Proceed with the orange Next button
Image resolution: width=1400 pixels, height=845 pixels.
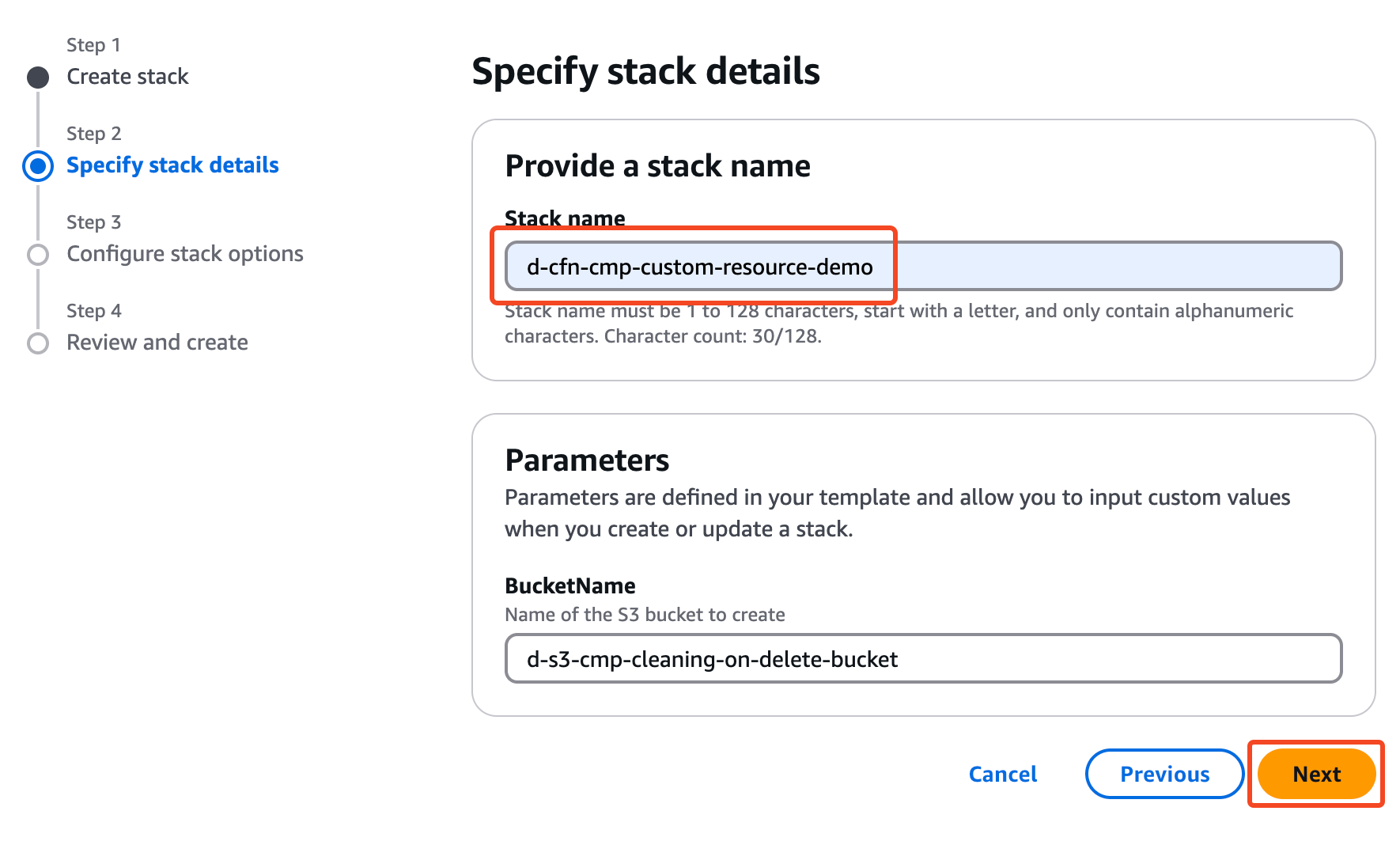point(1316,775)
